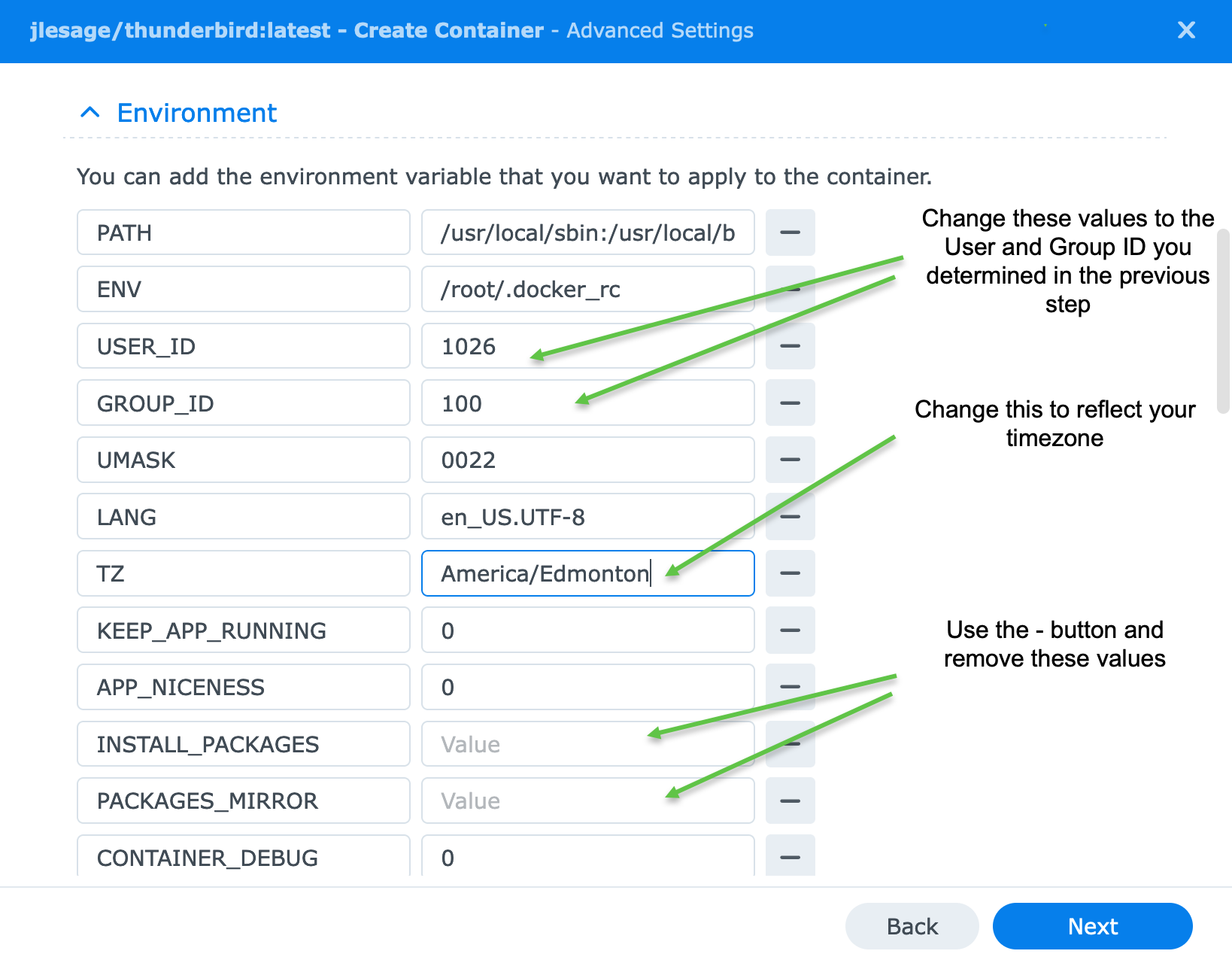Image resolution: width=1232 pixels, height=960 pixels.
Task: Remove the TZ variable row
Action: pyautogui.click(x=790, y=573)
